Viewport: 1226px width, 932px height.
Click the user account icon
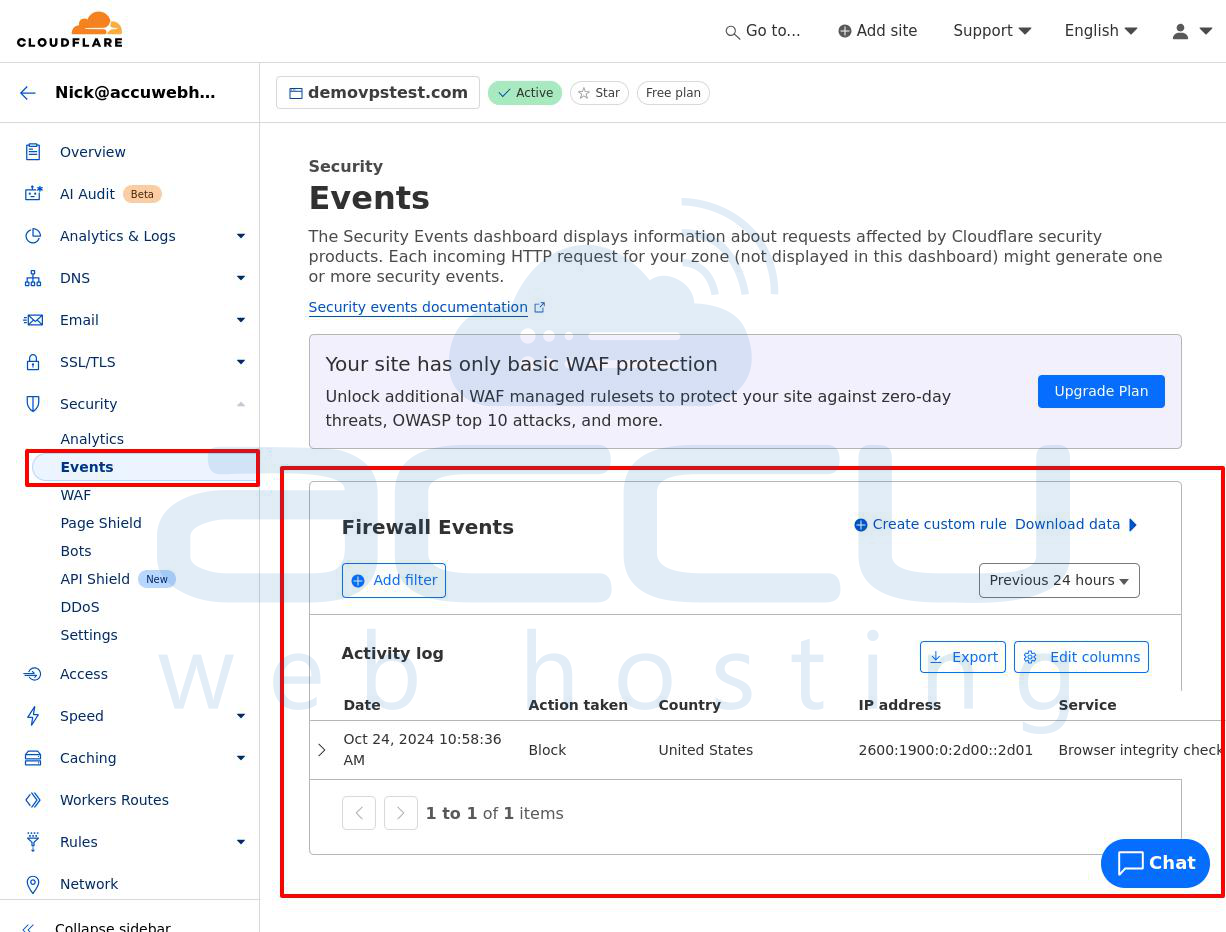click(x=1180, y=31)
